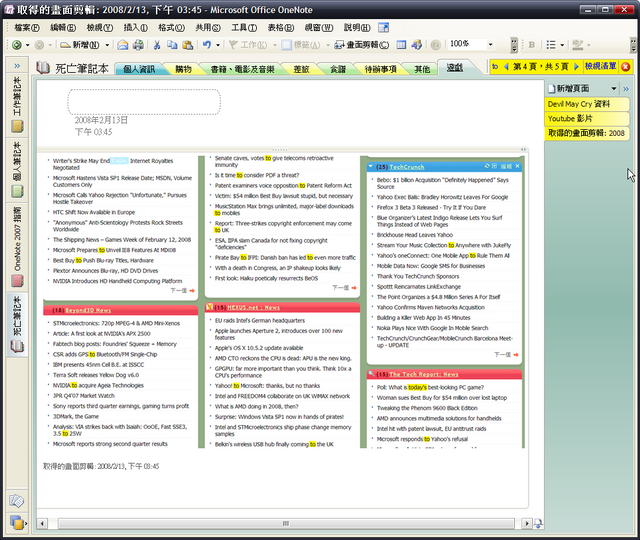Switch to the 其他 section tab
Screen dimensions: 640x540
pyautogui.click(x=422, y=69)
